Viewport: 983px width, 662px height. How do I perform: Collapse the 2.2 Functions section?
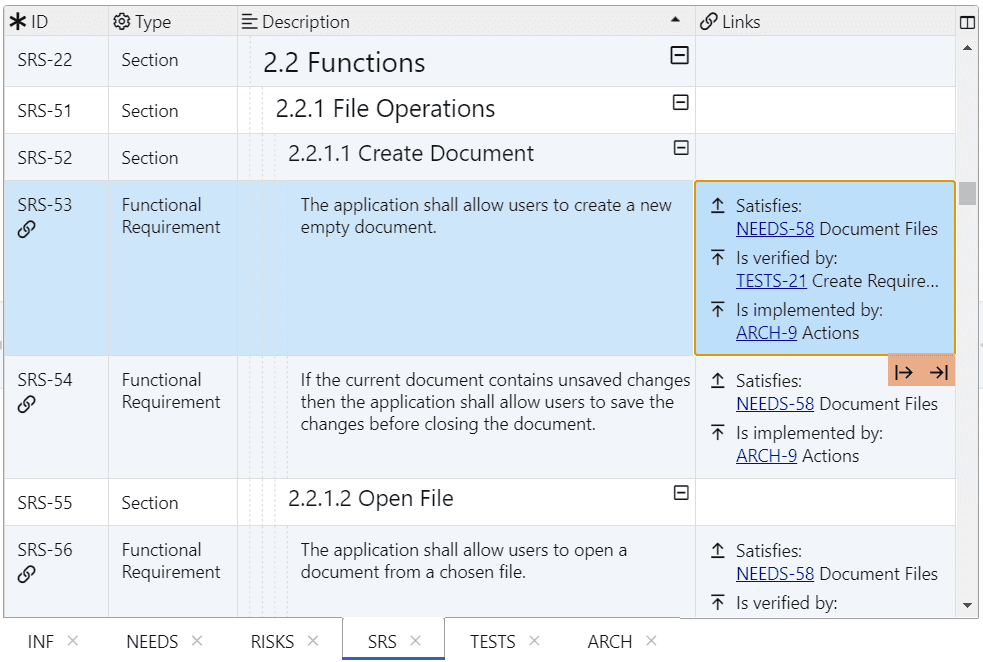pos(679,56)
